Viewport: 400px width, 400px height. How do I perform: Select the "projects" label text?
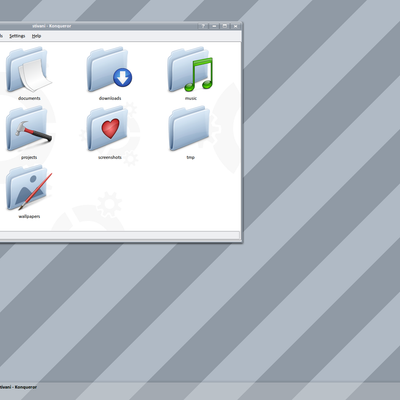(29, 157)
